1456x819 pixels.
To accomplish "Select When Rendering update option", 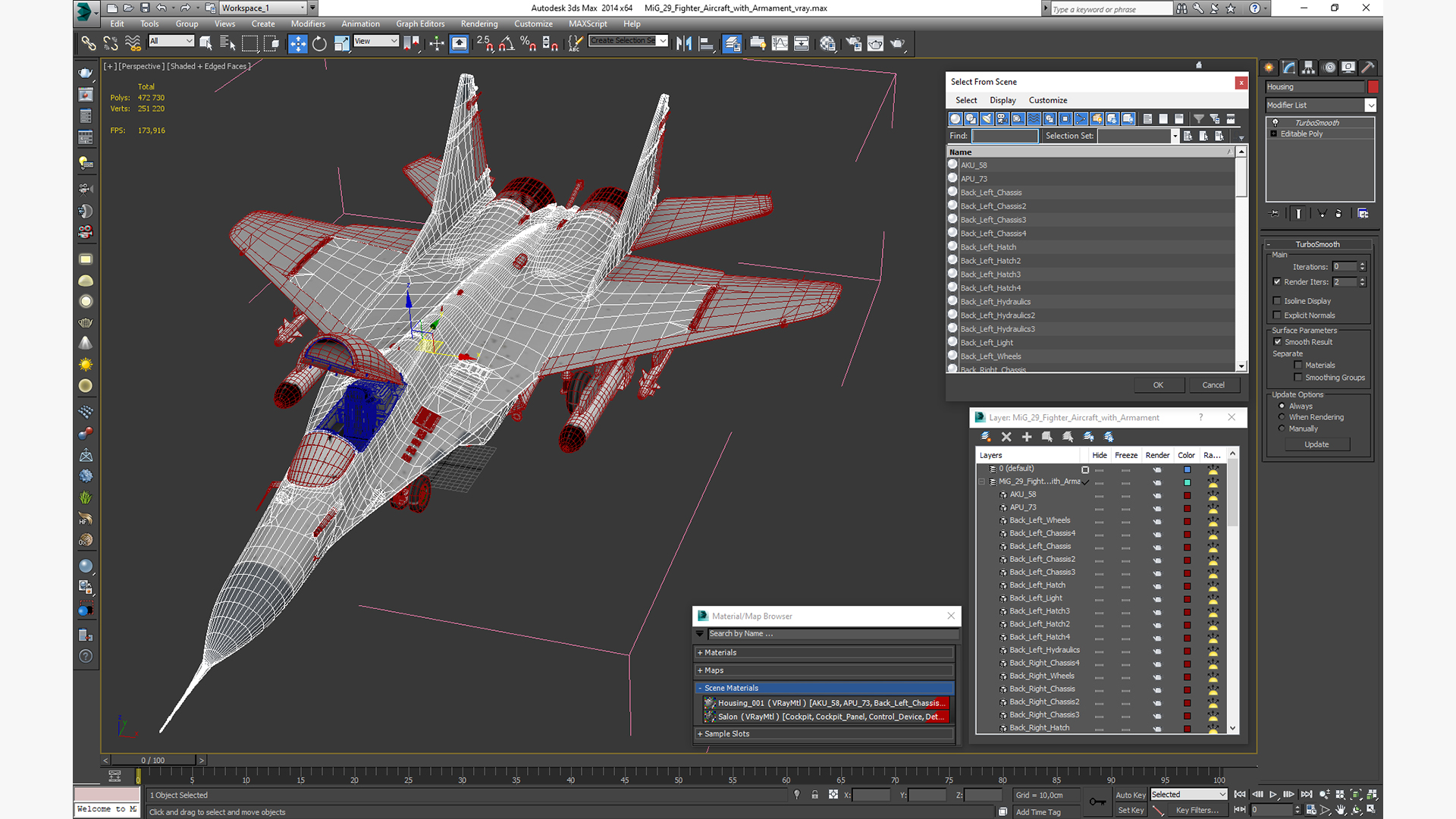I will coord(1282,417).
